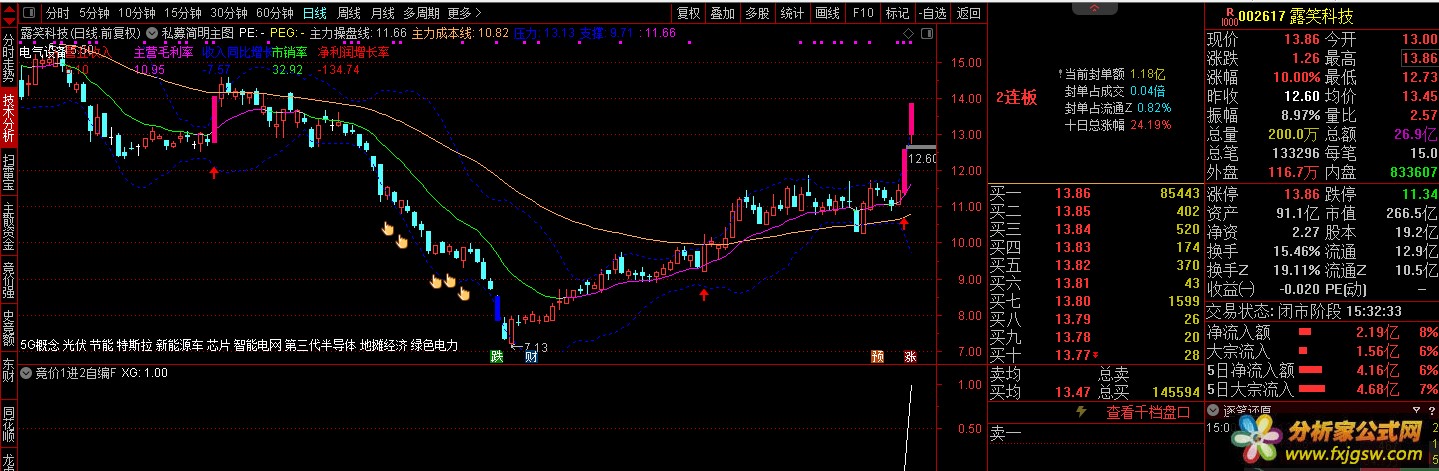1439x471 pixels.
Task: Click the 多股 multi-stock button
Action: coord(757,13)
